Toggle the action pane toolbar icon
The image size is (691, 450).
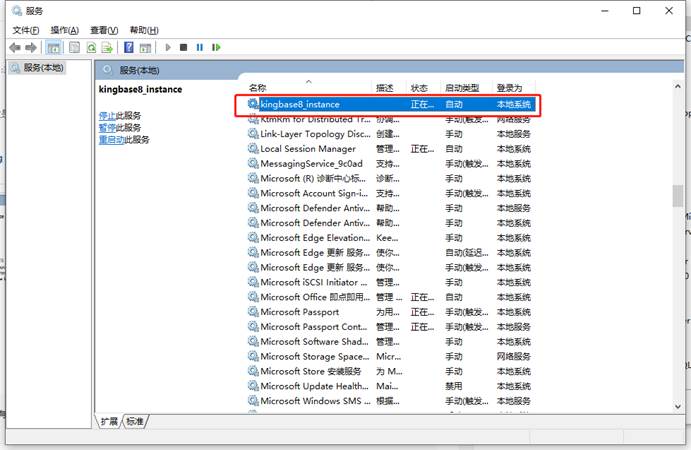click(145, 47)
